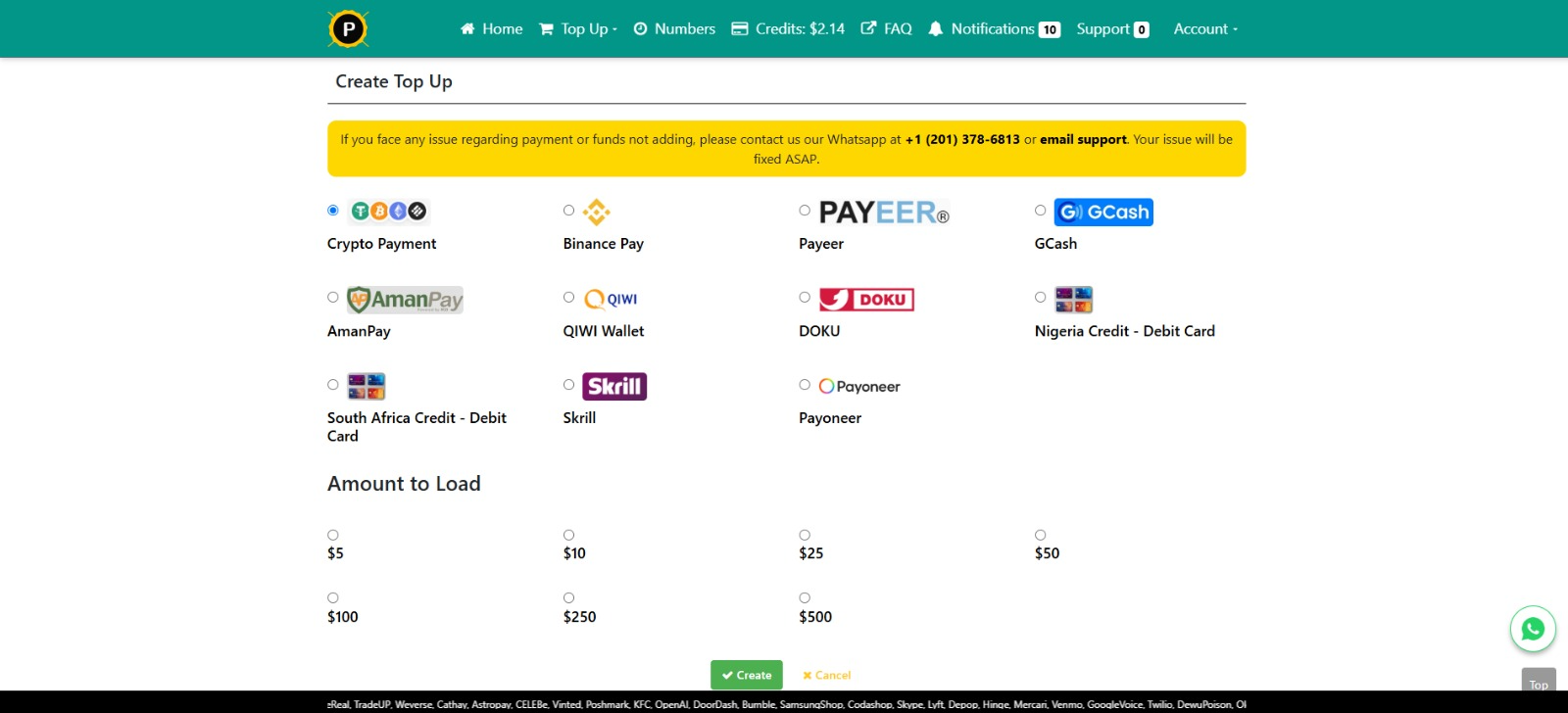Click the South Africa card icon
Viewport: 1568px width, 713px height.
tap(367, 386)
